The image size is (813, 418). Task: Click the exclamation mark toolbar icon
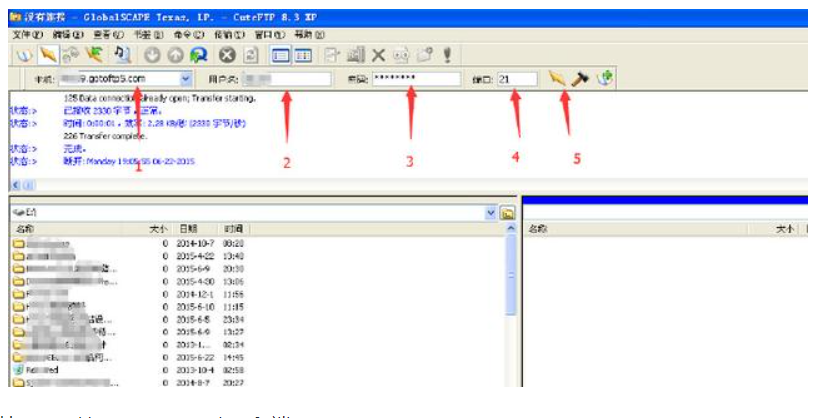446,56
